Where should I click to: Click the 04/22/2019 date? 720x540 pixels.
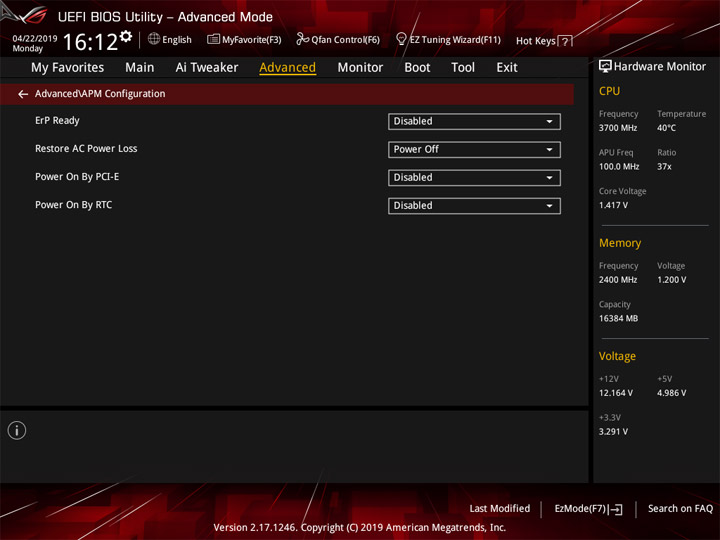35,39
